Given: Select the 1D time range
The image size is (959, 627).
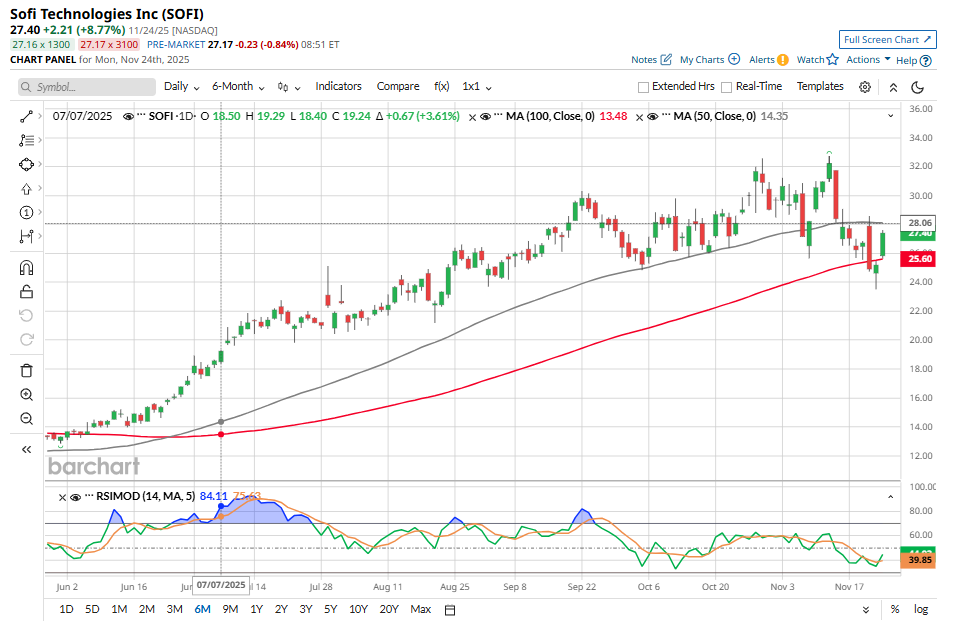Looking at the screenshot, I should click(x=66, y=609).
